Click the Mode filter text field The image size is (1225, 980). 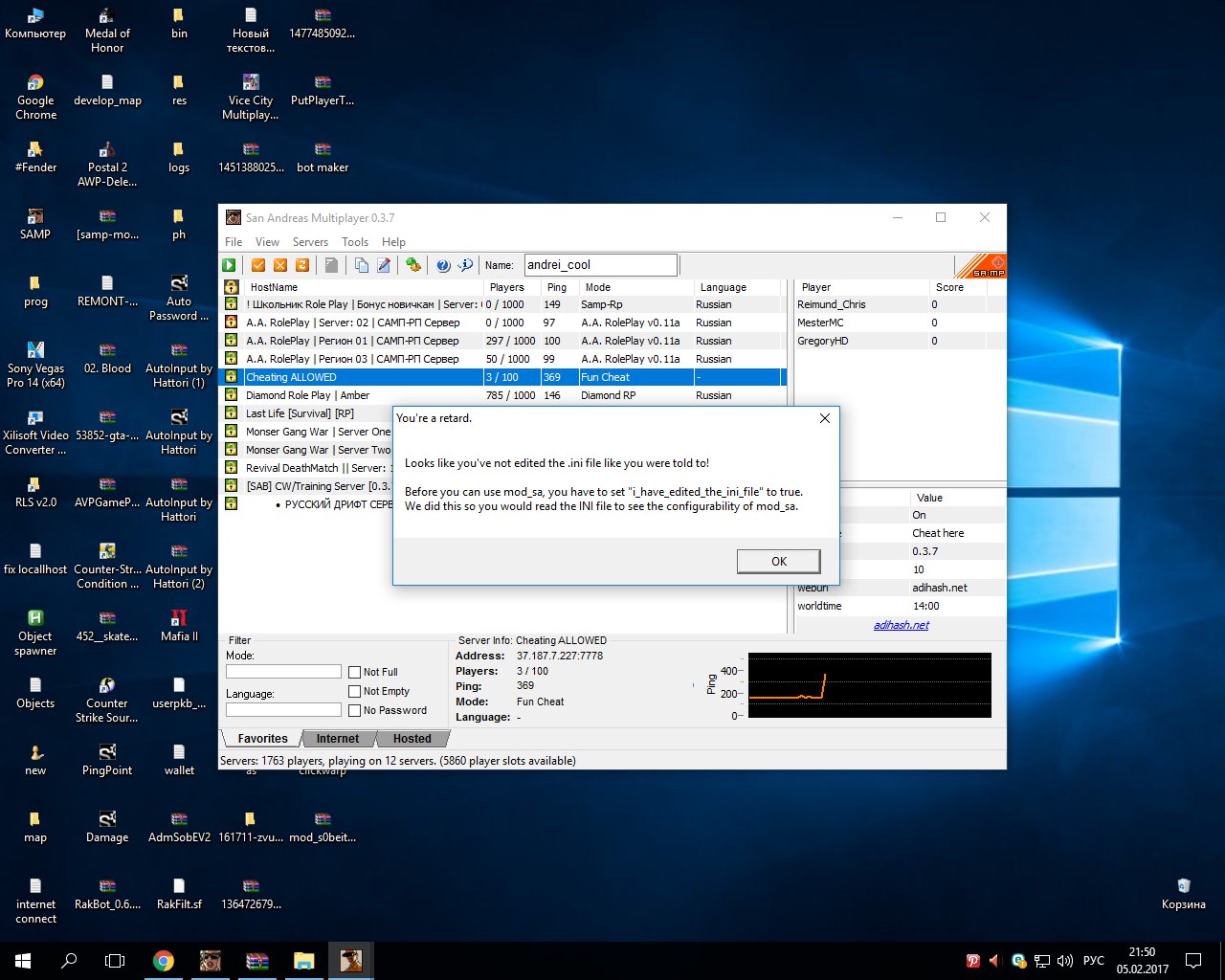click(283, 672)
